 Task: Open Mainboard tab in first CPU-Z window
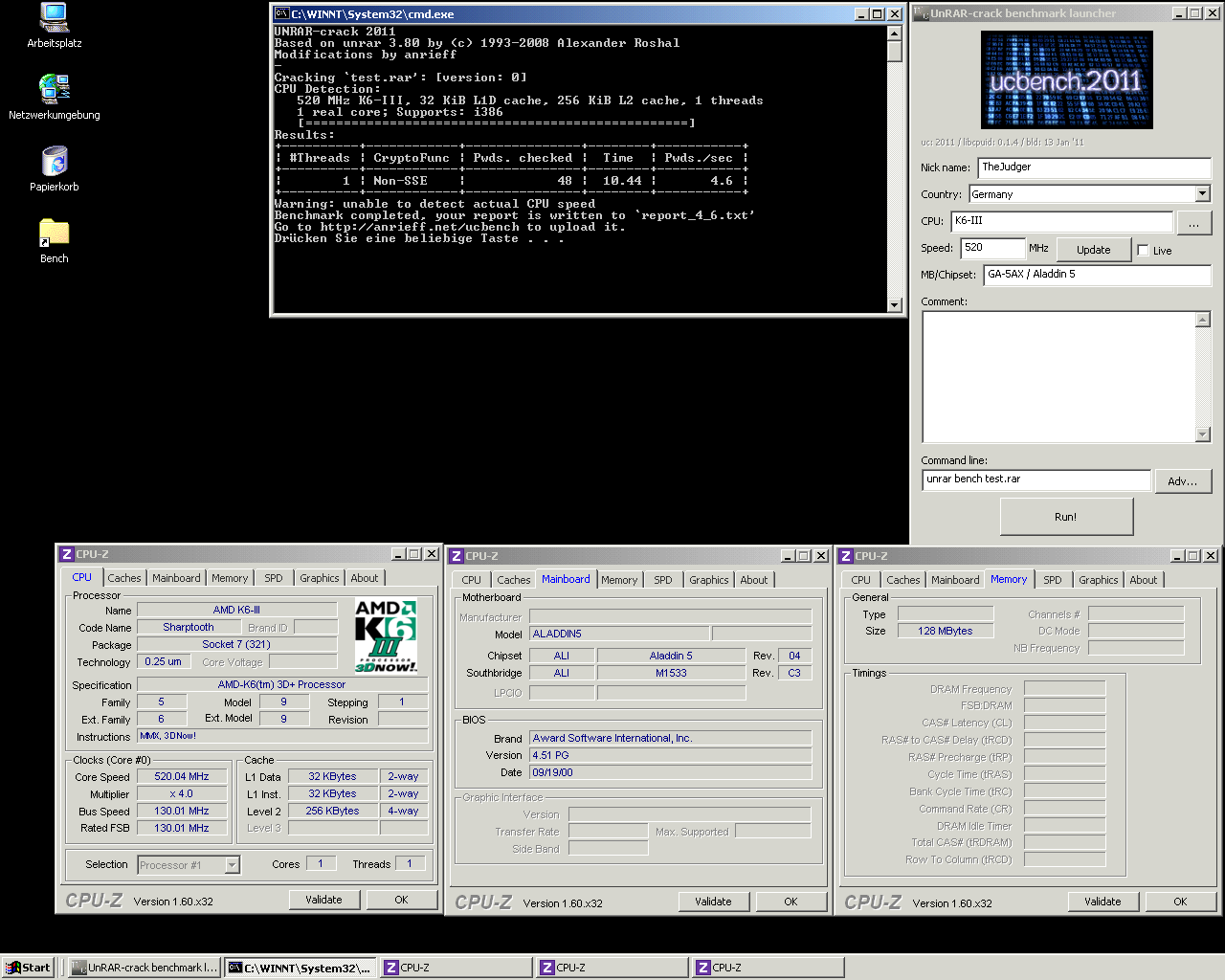[176, 578]
